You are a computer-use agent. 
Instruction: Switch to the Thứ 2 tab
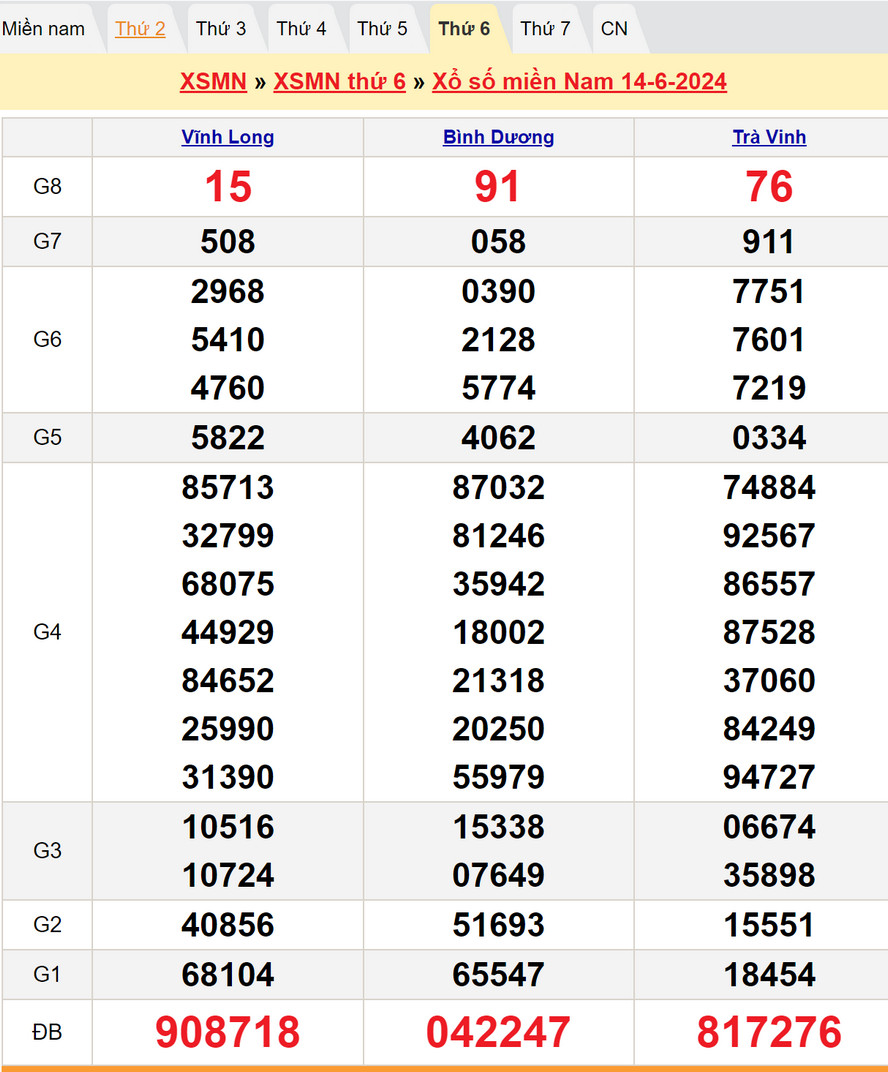(140, 29)
